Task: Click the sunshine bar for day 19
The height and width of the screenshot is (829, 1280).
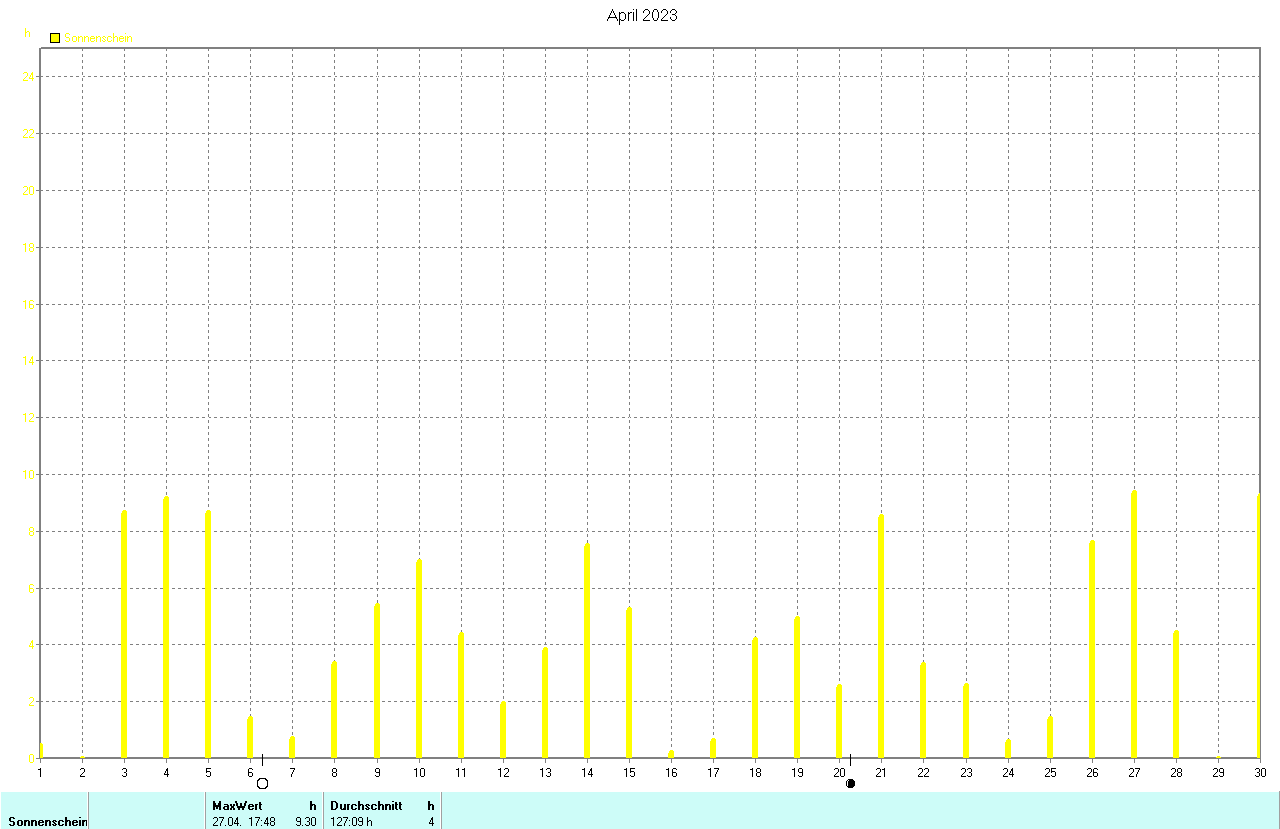Action: 796,687
